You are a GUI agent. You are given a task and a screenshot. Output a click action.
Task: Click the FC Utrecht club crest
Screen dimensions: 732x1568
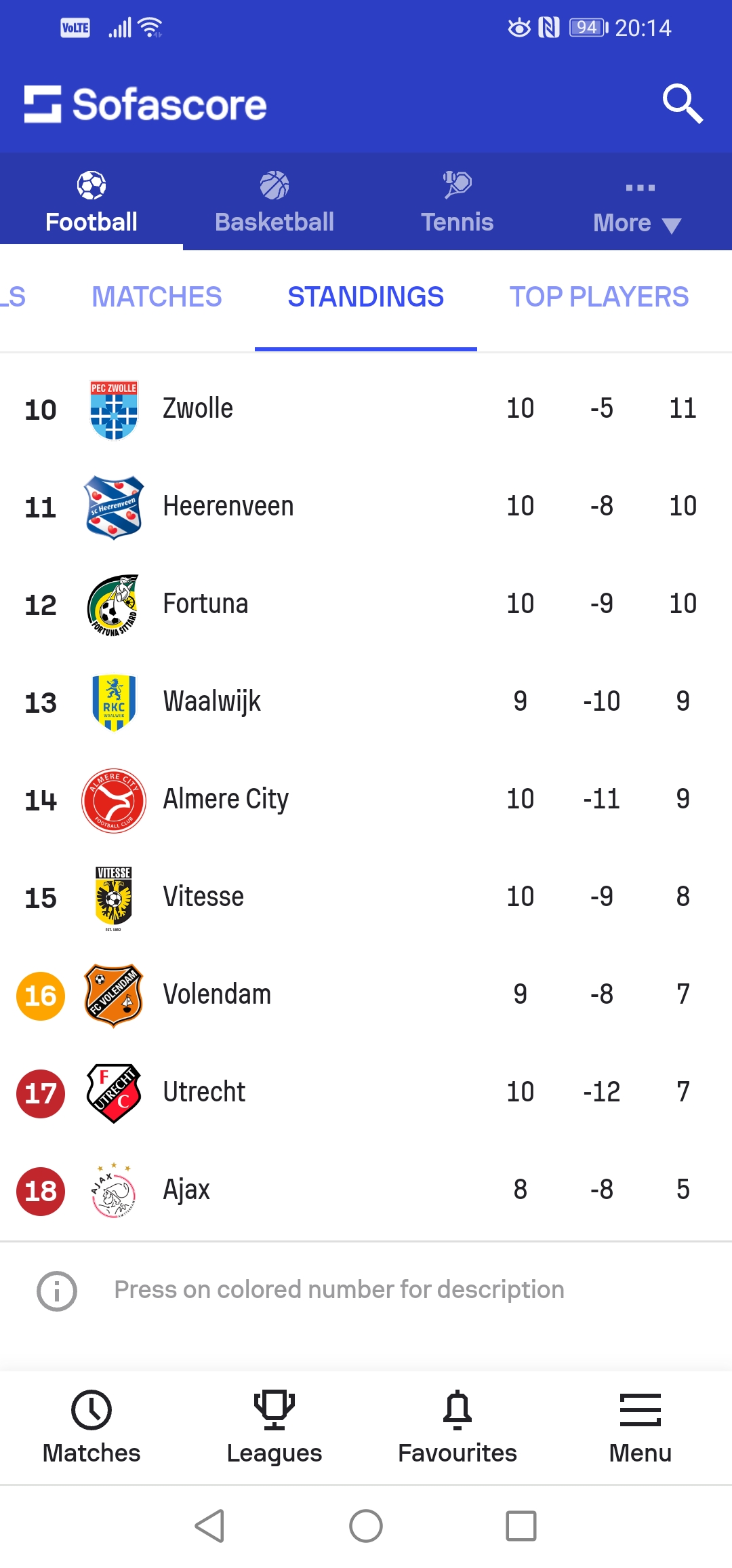click(x=114, y=1093)
